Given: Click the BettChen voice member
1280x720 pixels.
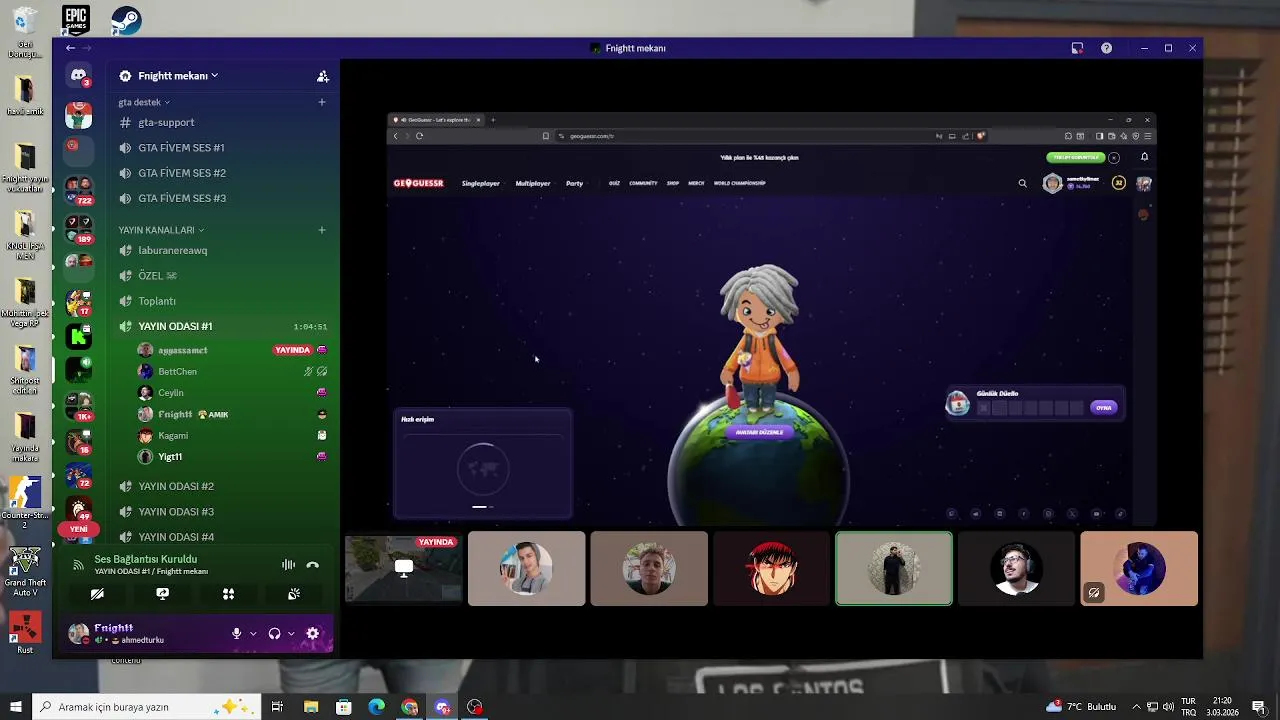Looking at the screenshot, I should click(232, 371).
